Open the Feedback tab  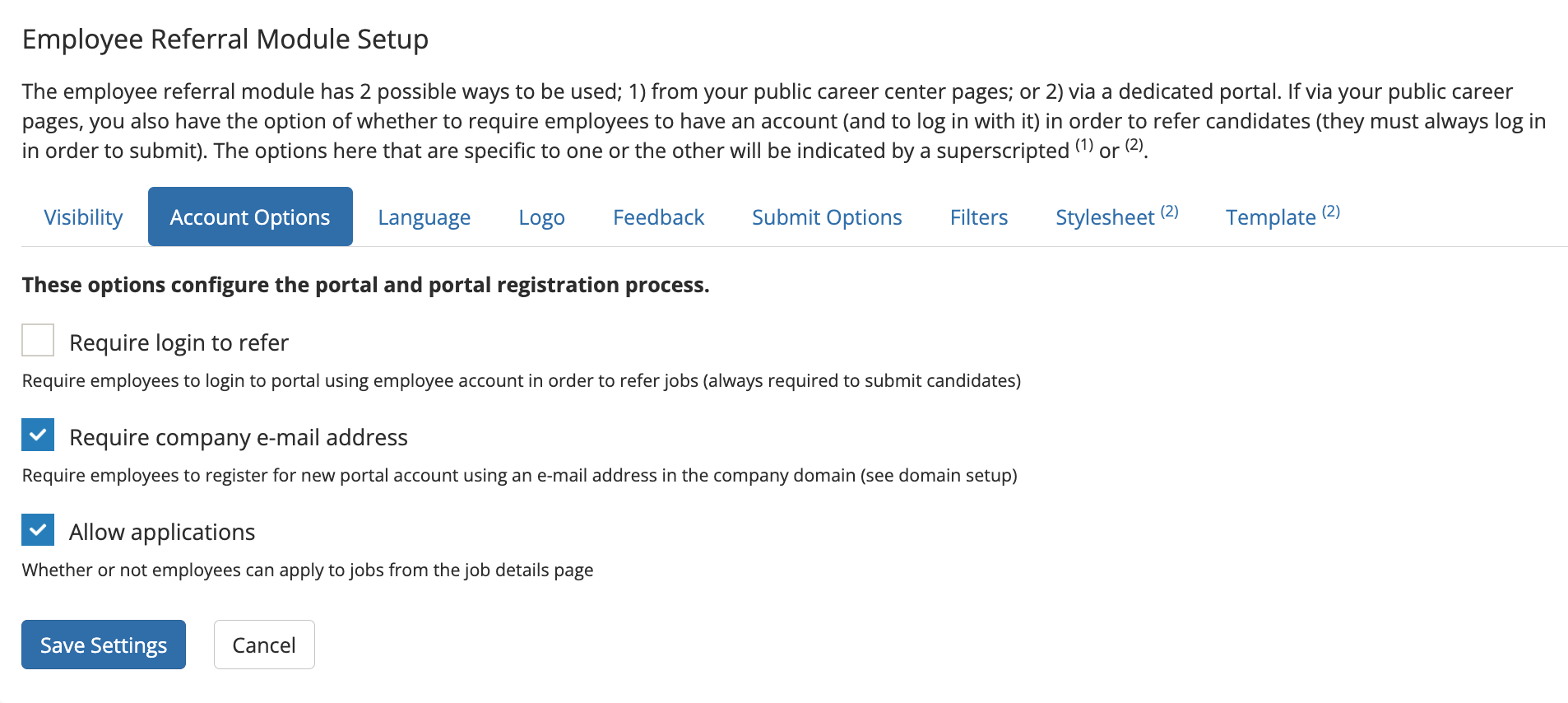pyautogui.click(x=658, y=217)
